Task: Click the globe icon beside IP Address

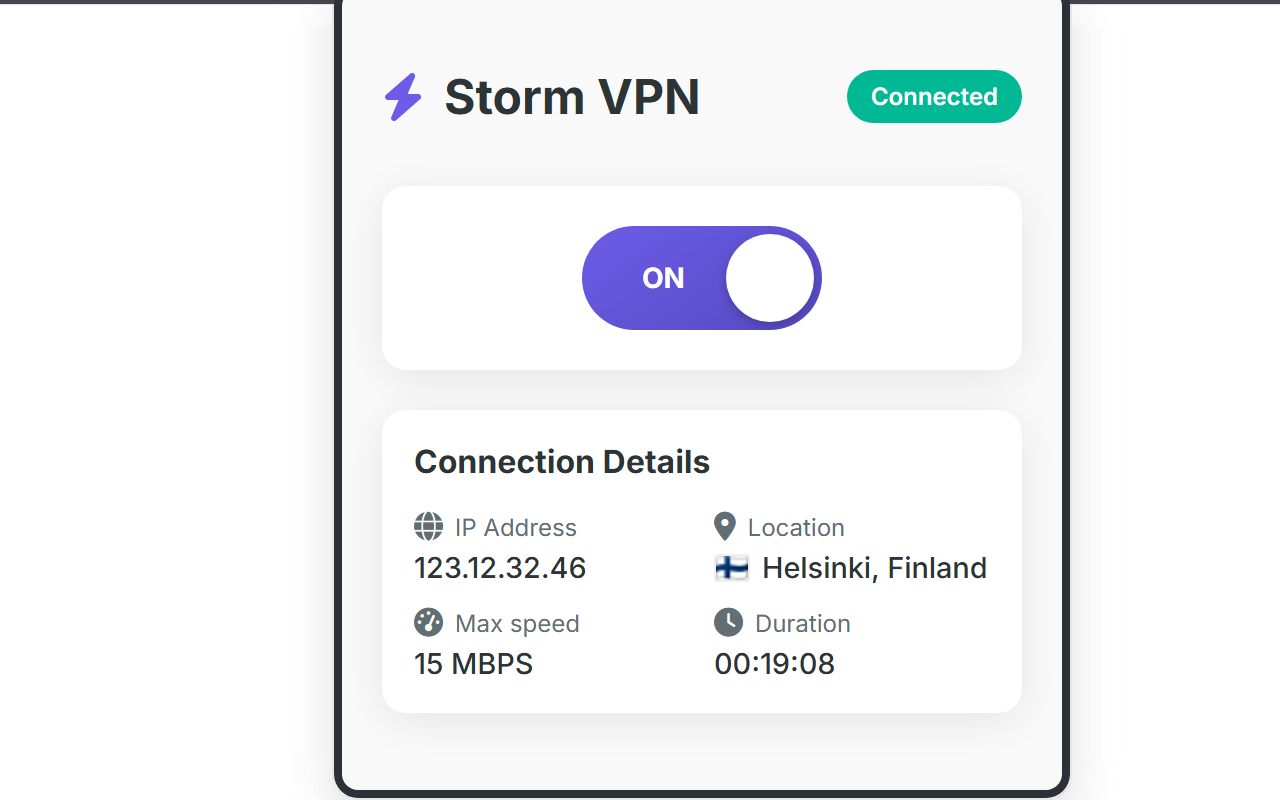Action: (x=428, y=527)
